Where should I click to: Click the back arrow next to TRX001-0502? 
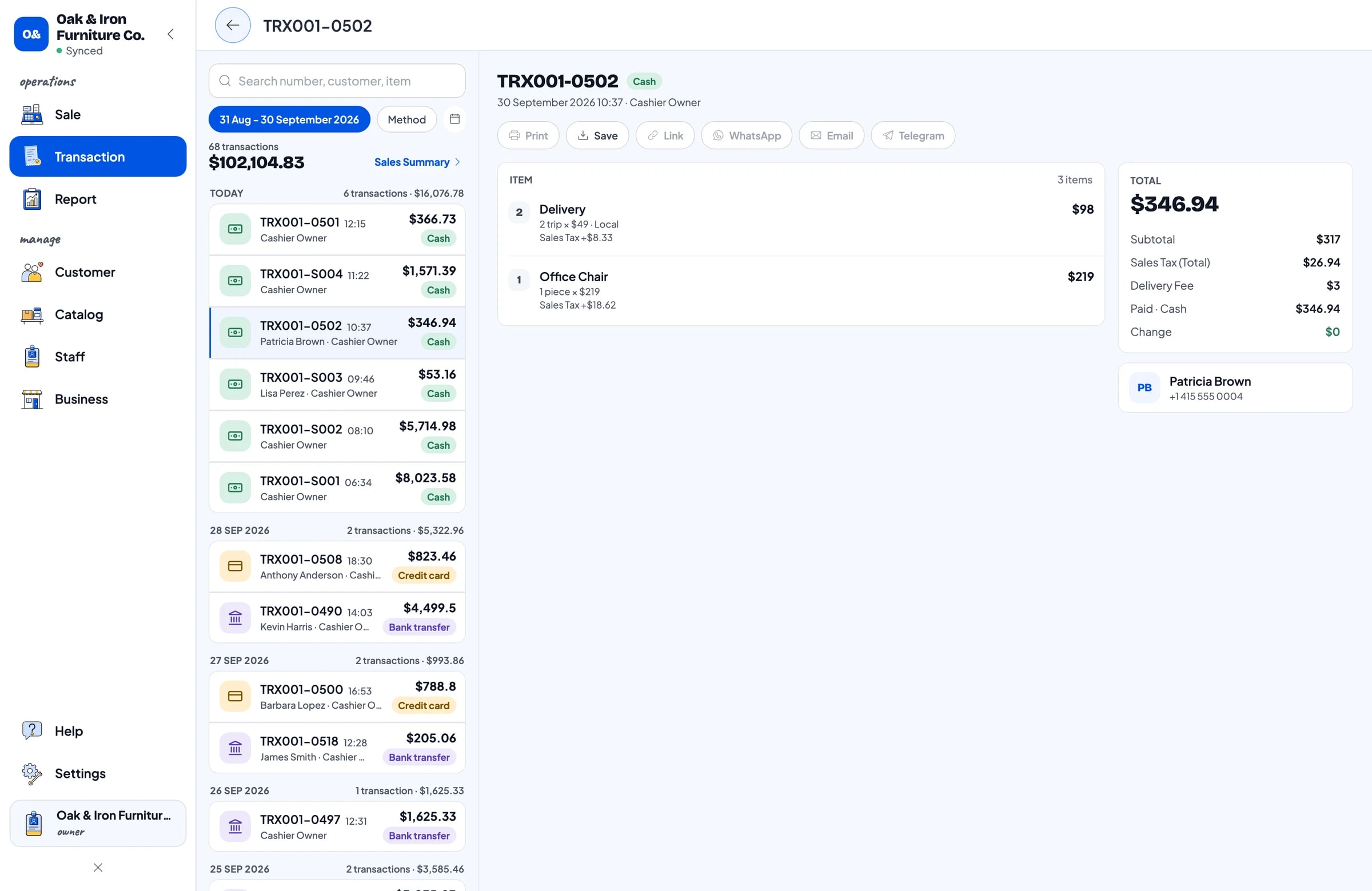click(x=232, y=25)
